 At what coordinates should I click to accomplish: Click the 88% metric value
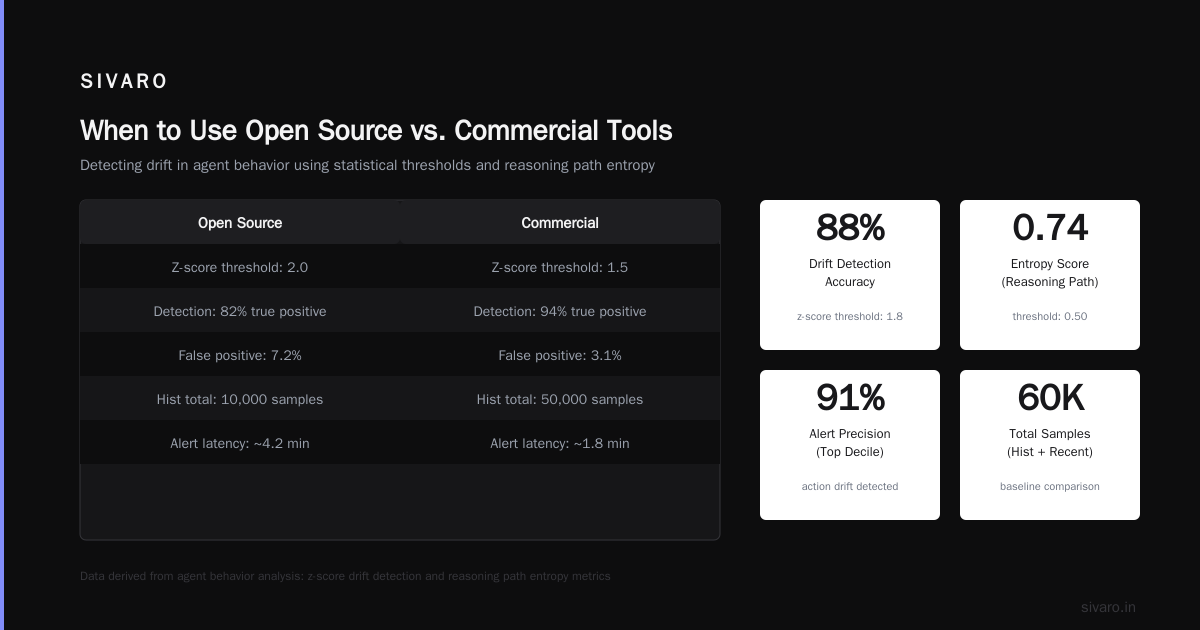click(x=850, y=228)
